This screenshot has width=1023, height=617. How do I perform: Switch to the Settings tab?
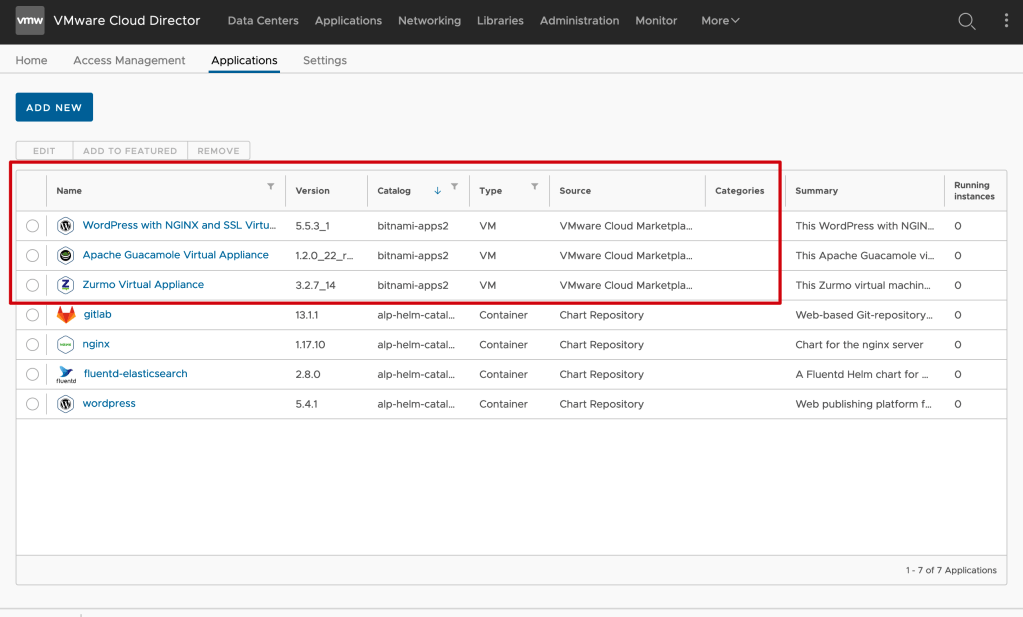325,60
